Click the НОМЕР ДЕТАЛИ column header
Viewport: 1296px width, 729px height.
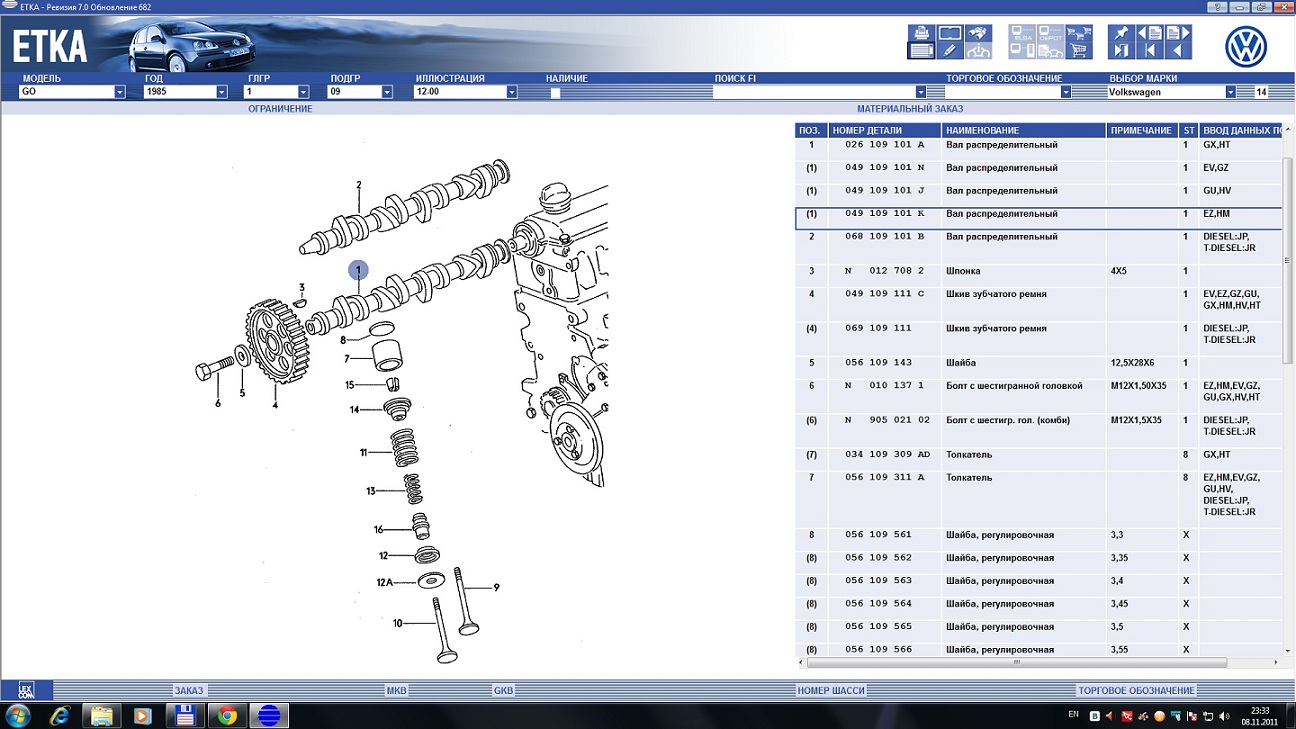click(885, 131)
